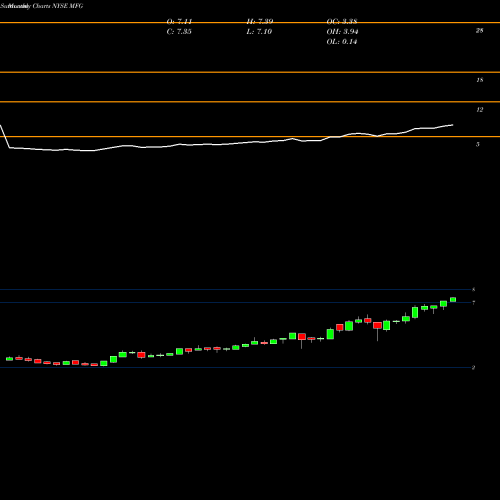Click the first green candle at chart start
Viewport: 500px width, 500px height.
pos(9,359)
